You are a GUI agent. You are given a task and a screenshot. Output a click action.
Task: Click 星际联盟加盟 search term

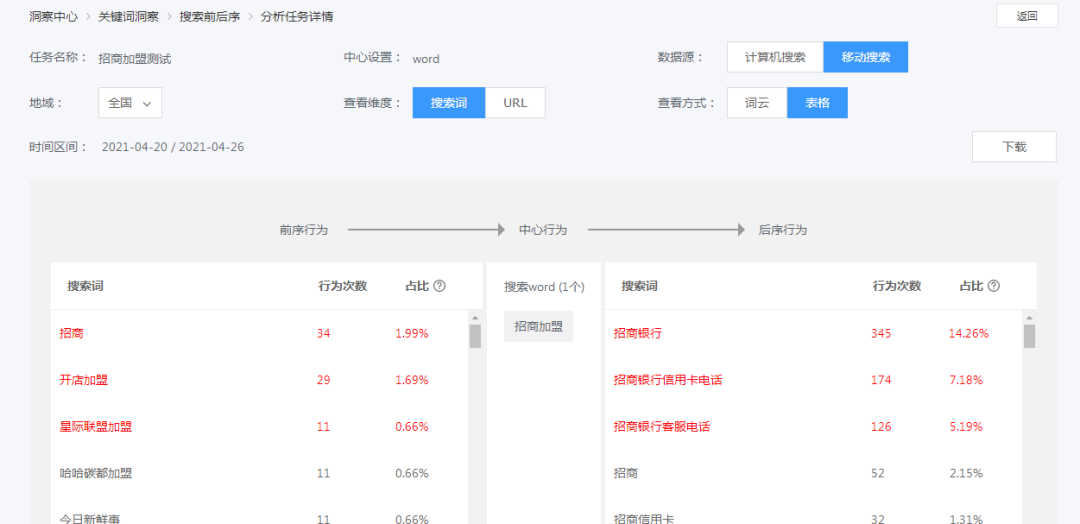96,427
